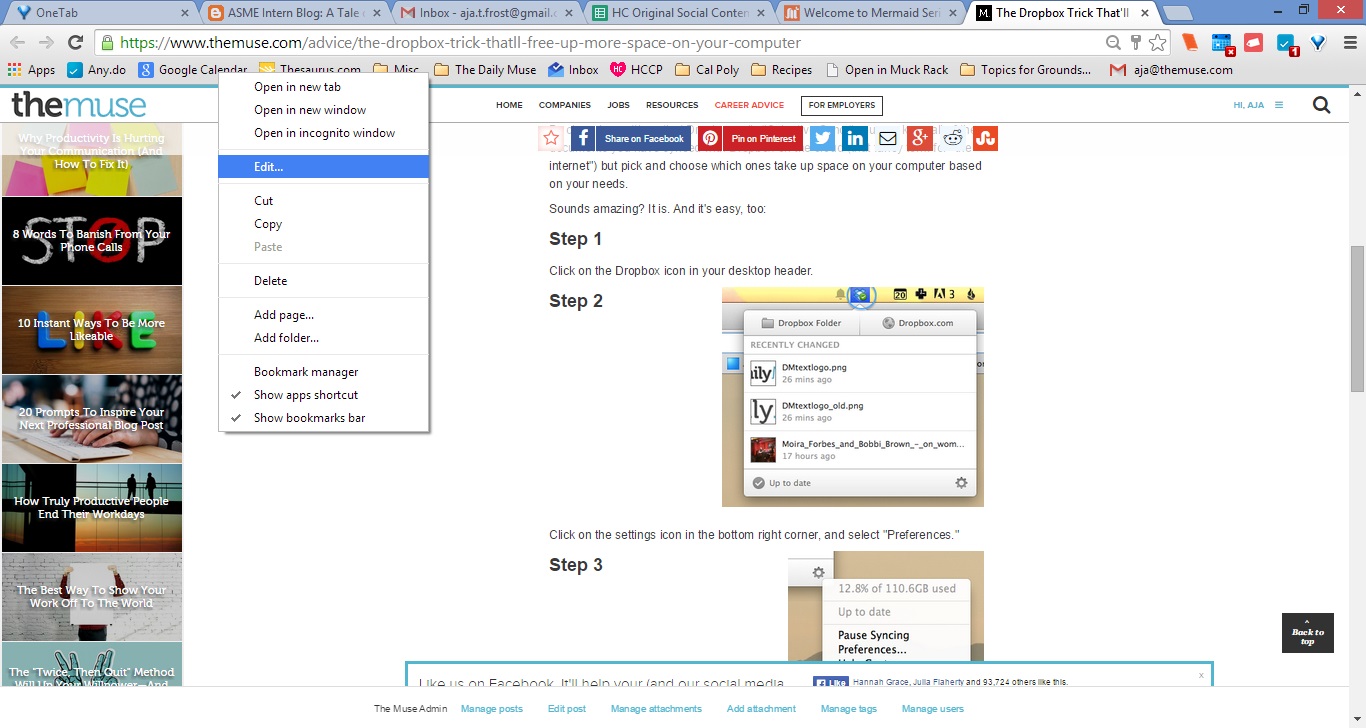
Task: Choose Open in incognito window
Action: (324, 133)
